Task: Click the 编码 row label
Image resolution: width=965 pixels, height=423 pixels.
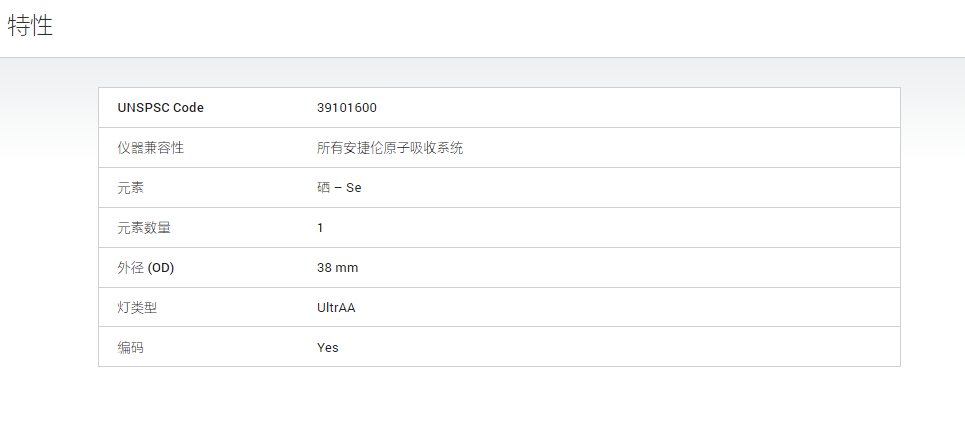Action: [131, 348]
